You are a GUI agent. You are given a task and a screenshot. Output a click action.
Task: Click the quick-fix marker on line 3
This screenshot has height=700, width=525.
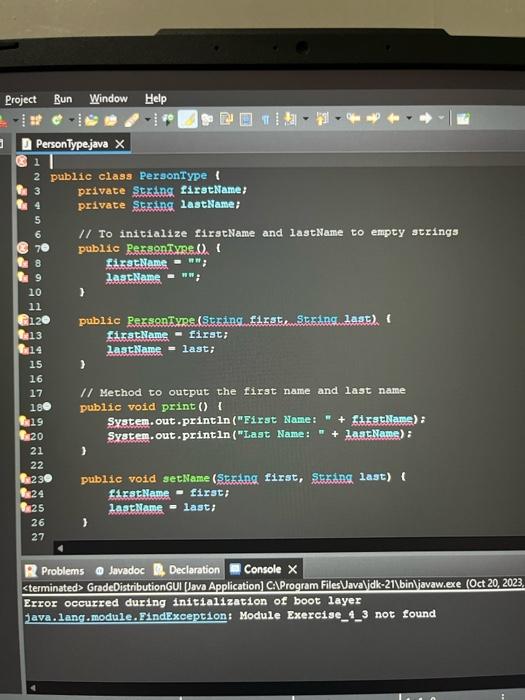coord(22,191)
